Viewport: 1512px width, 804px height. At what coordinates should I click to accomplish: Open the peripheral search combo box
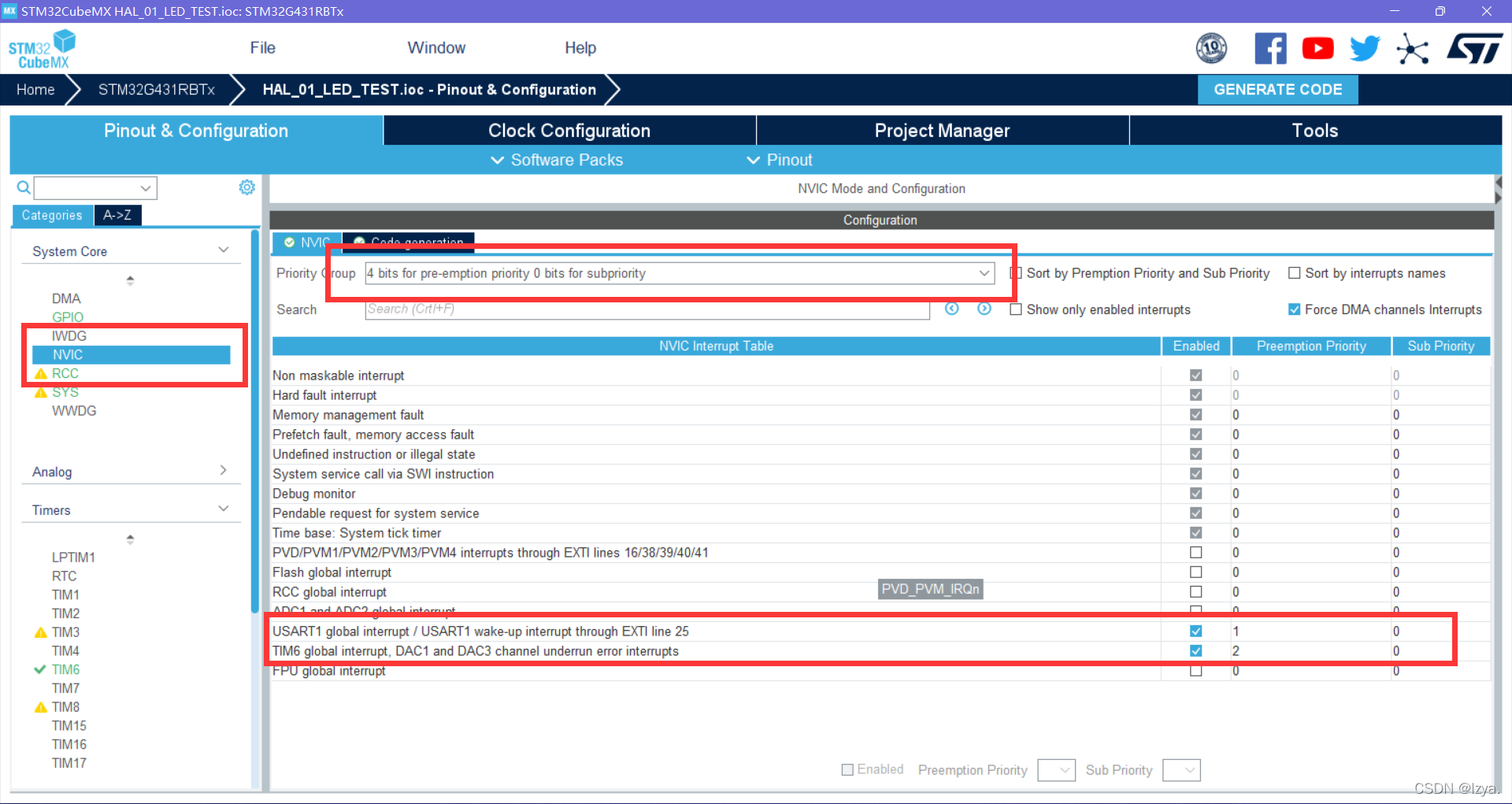(x=95, y=188)
